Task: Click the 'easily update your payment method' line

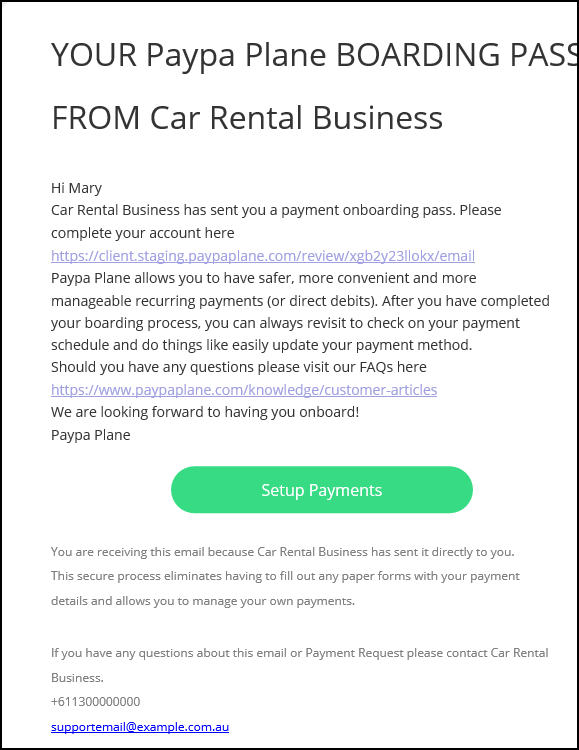Action: (x=262, y=345)
